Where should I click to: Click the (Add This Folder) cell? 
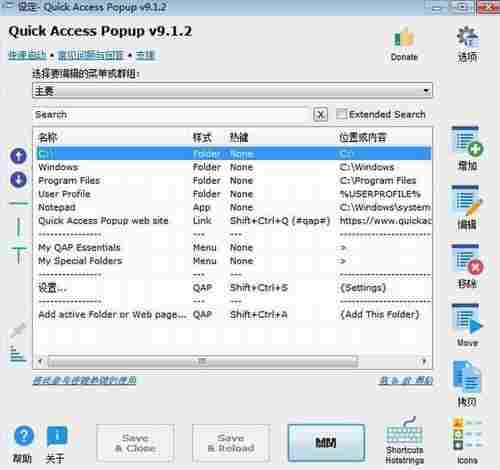(x=379, y=314)
